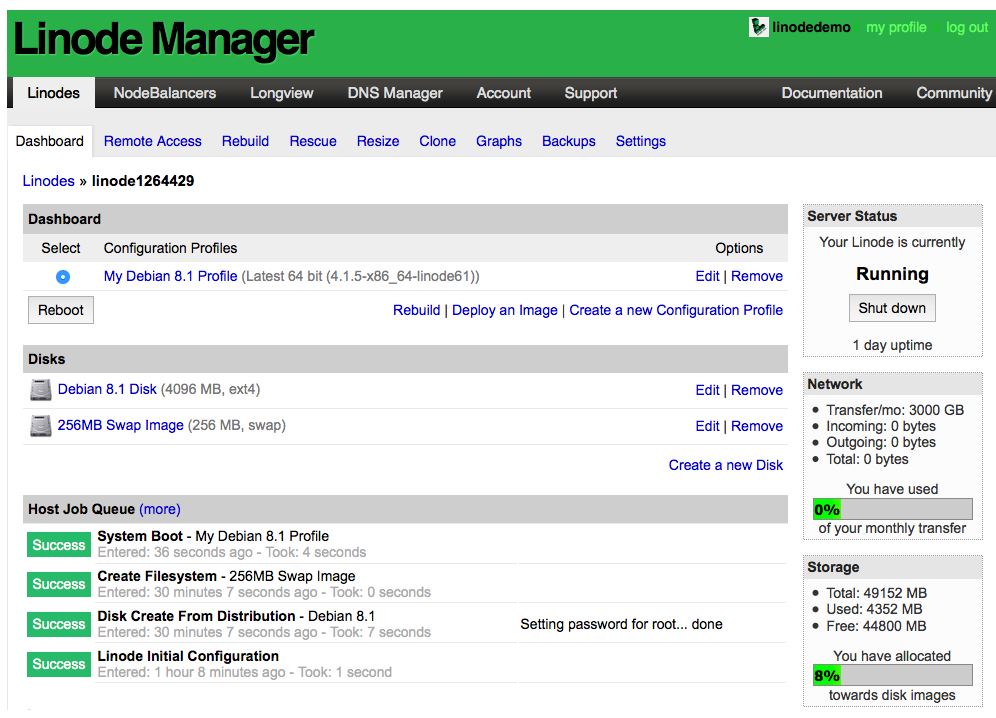View the Graphs sub-tab
Screen dimensions: 996x718
click(x=499, y=141)
